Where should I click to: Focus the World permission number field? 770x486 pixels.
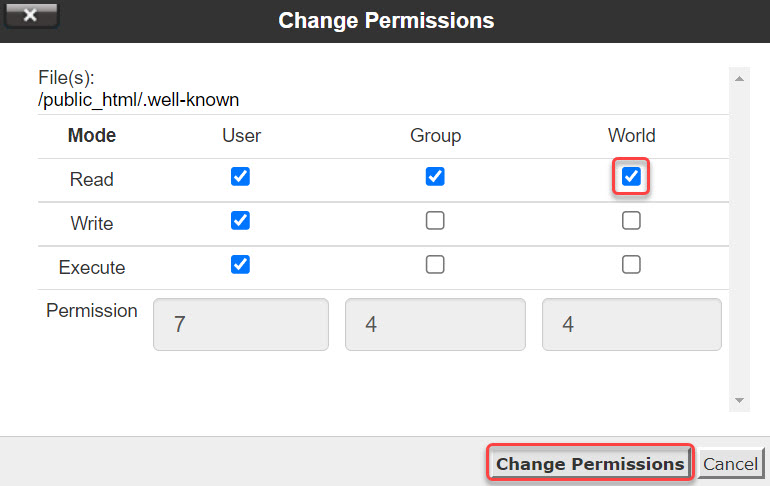pyautogui.click(x=631, y=324)
